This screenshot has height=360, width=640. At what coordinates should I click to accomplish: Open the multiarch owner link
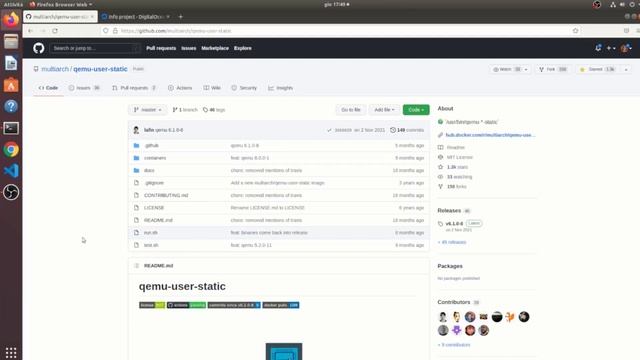[55, 69]
